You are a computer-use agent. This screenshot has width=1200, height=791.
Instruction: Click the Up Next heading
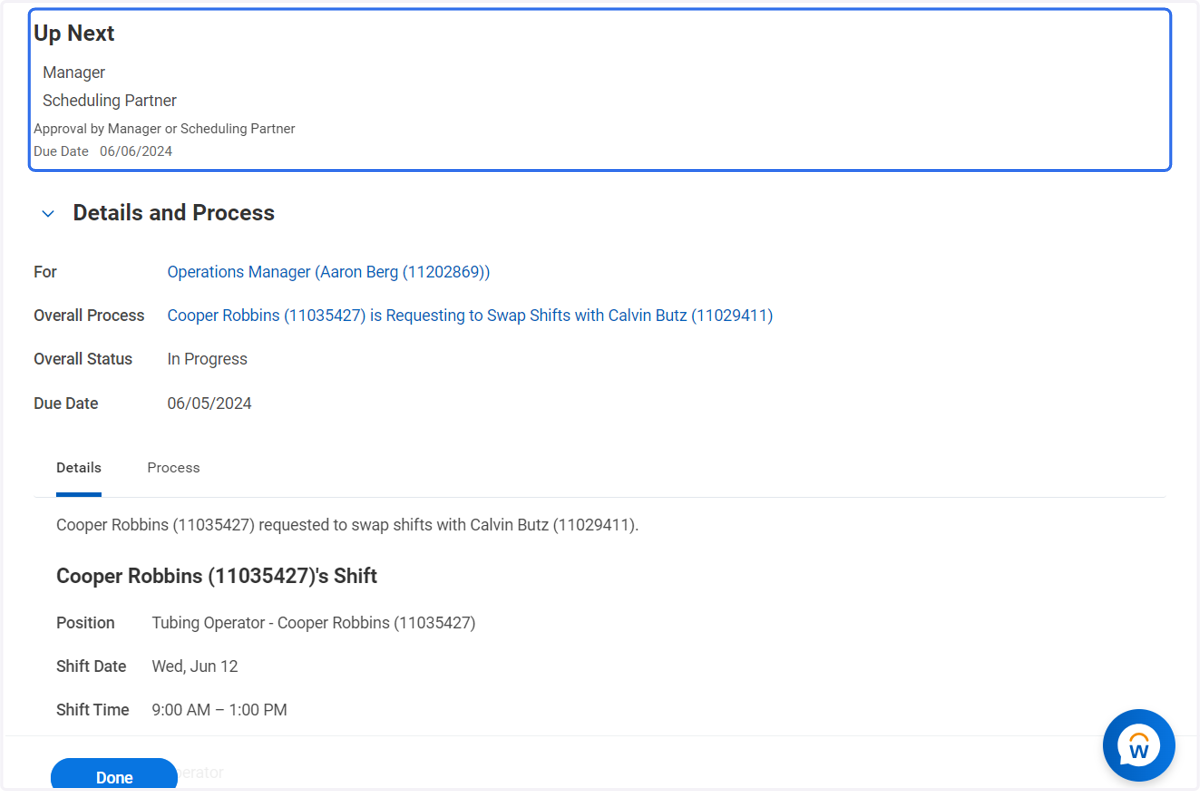point(74,34)
